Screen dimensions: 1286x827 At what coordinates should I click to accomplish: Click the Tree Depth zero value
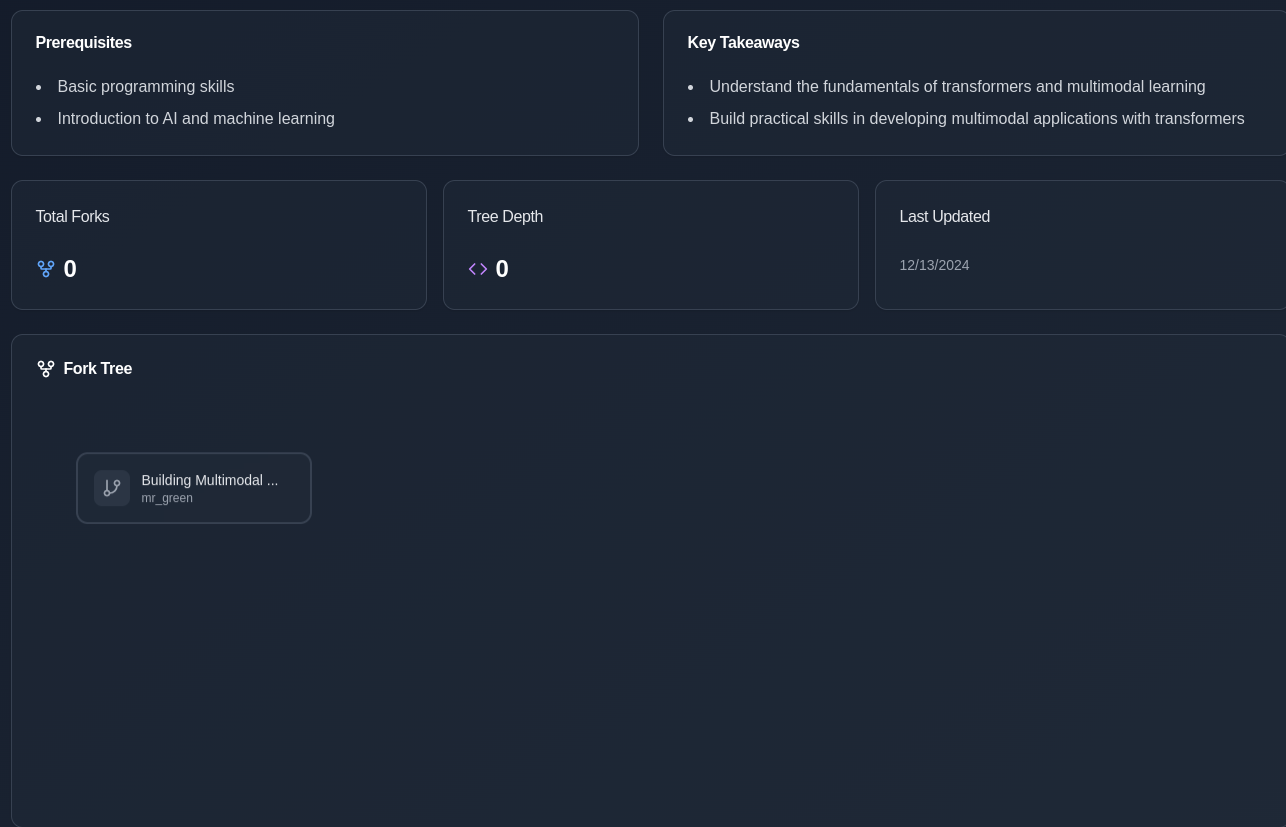(502, 269)
